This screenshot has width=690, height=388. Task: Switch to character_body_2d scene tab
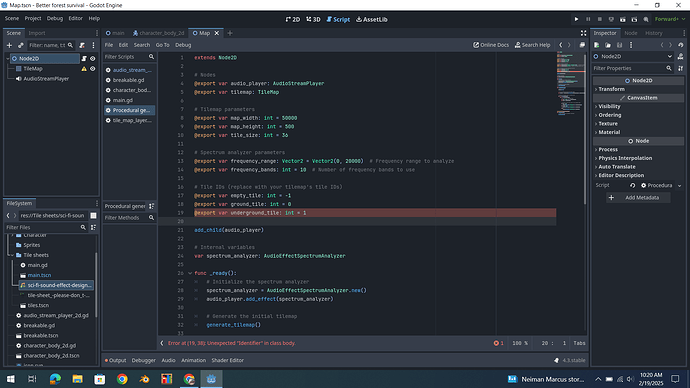tap(159, 33)
